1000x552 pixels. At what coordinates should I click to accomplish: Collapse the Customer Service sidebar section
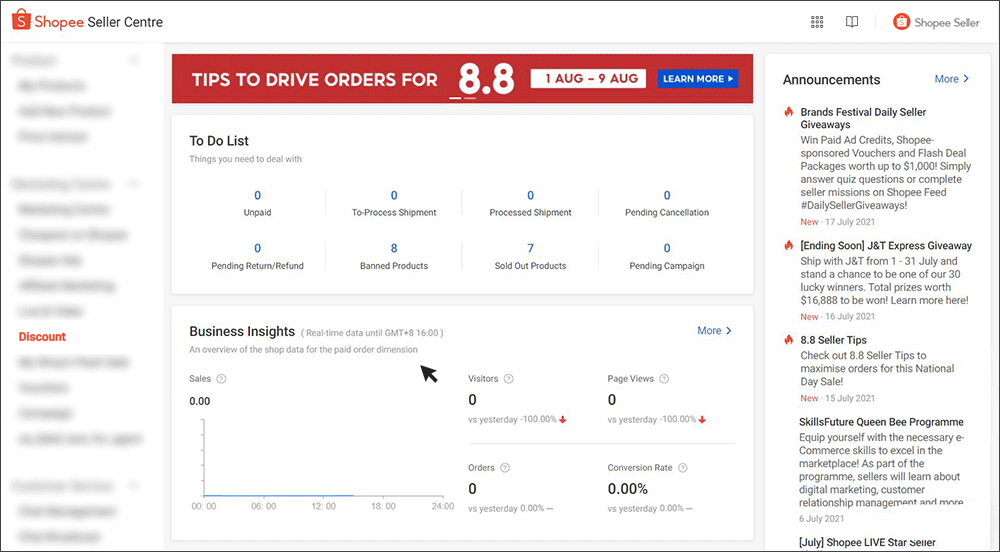click(135, 486)
